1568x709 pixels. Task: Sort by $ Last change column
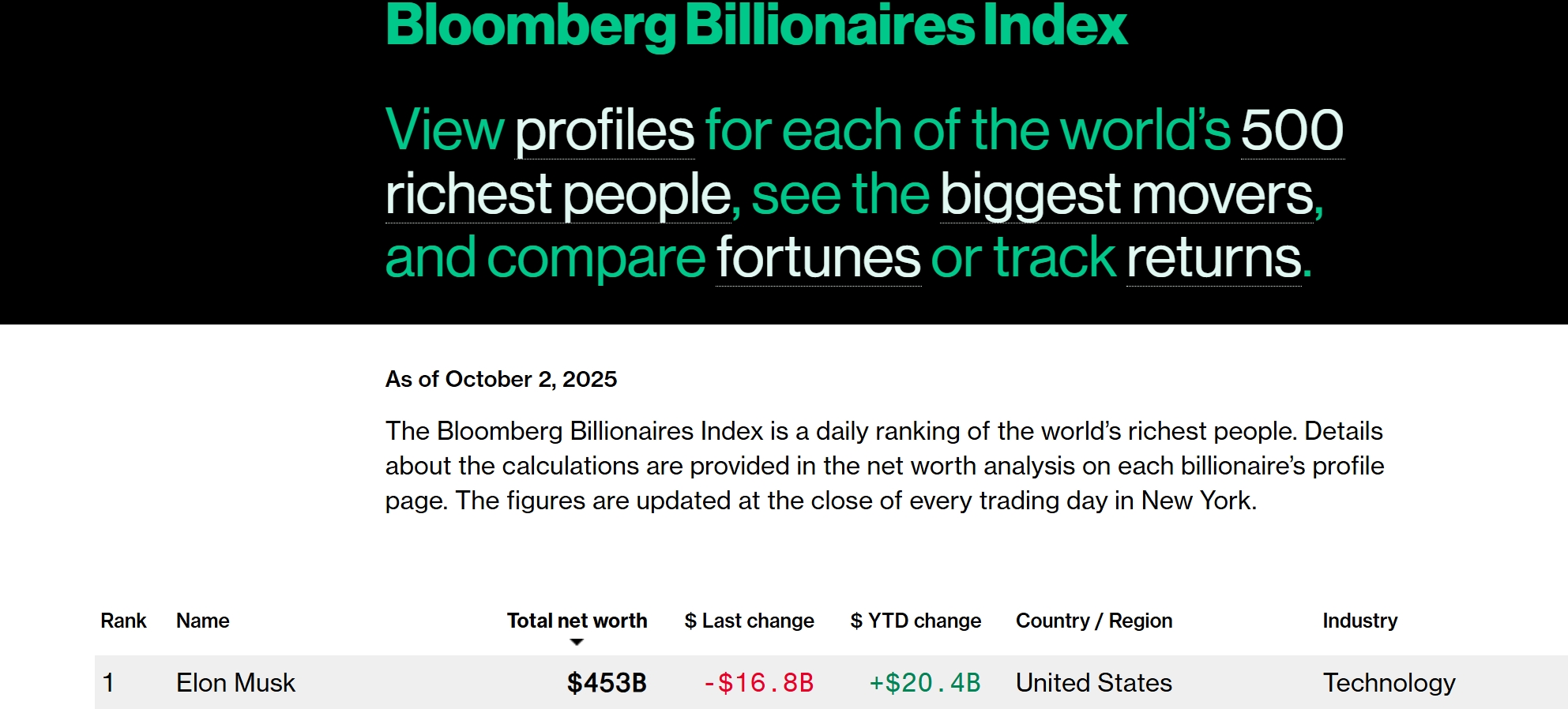coord(749,621)
